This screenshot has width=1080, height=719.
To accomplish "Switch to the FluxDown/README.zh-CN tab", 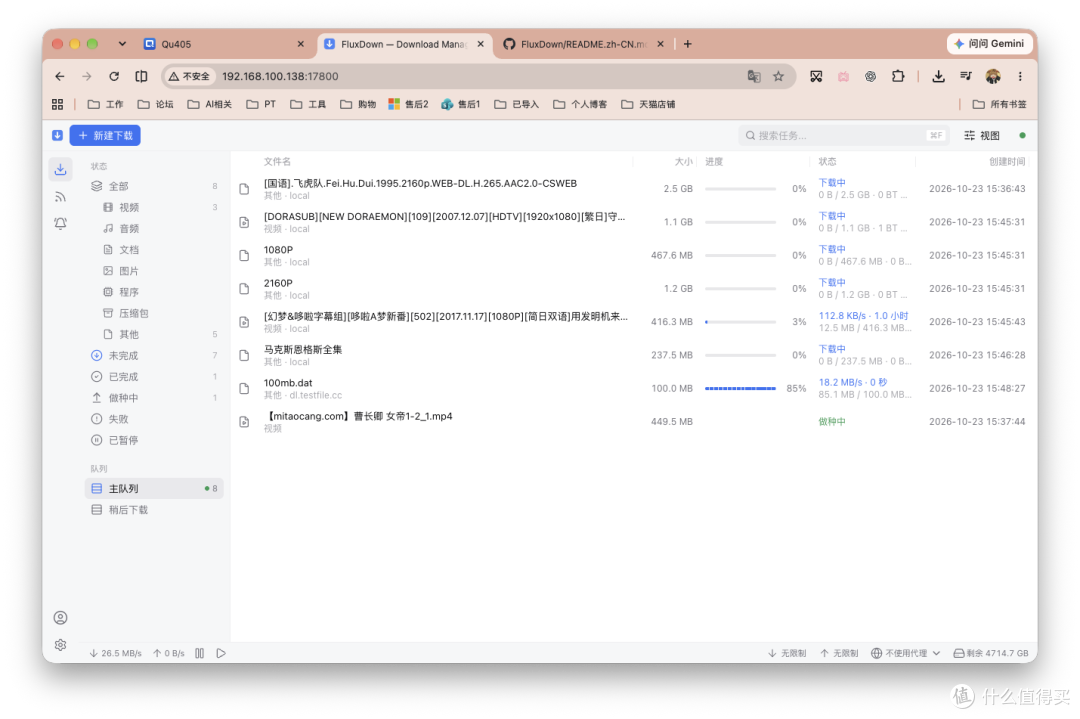I will pos(584,44).
